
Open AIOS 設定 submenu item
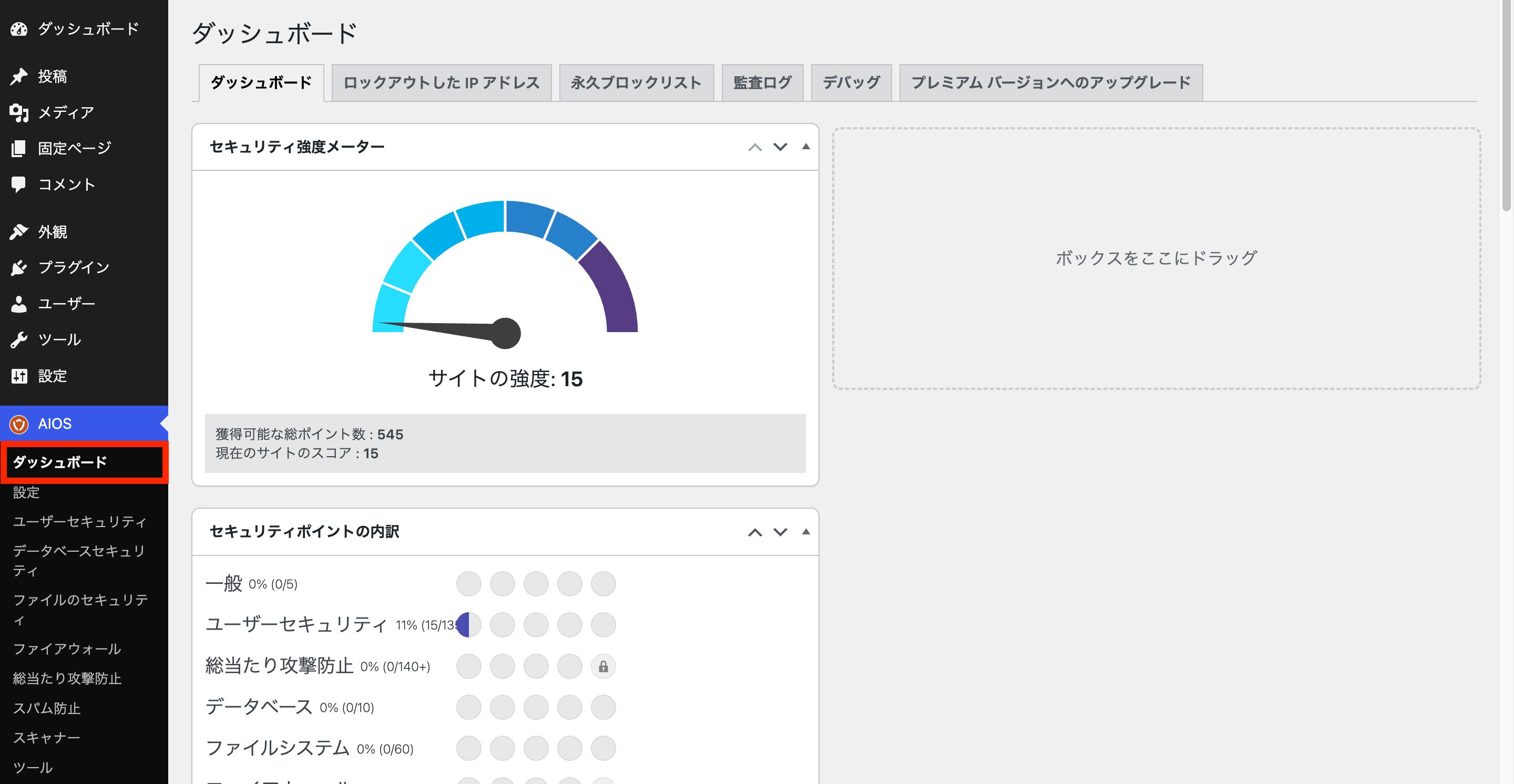pos(26,492)
